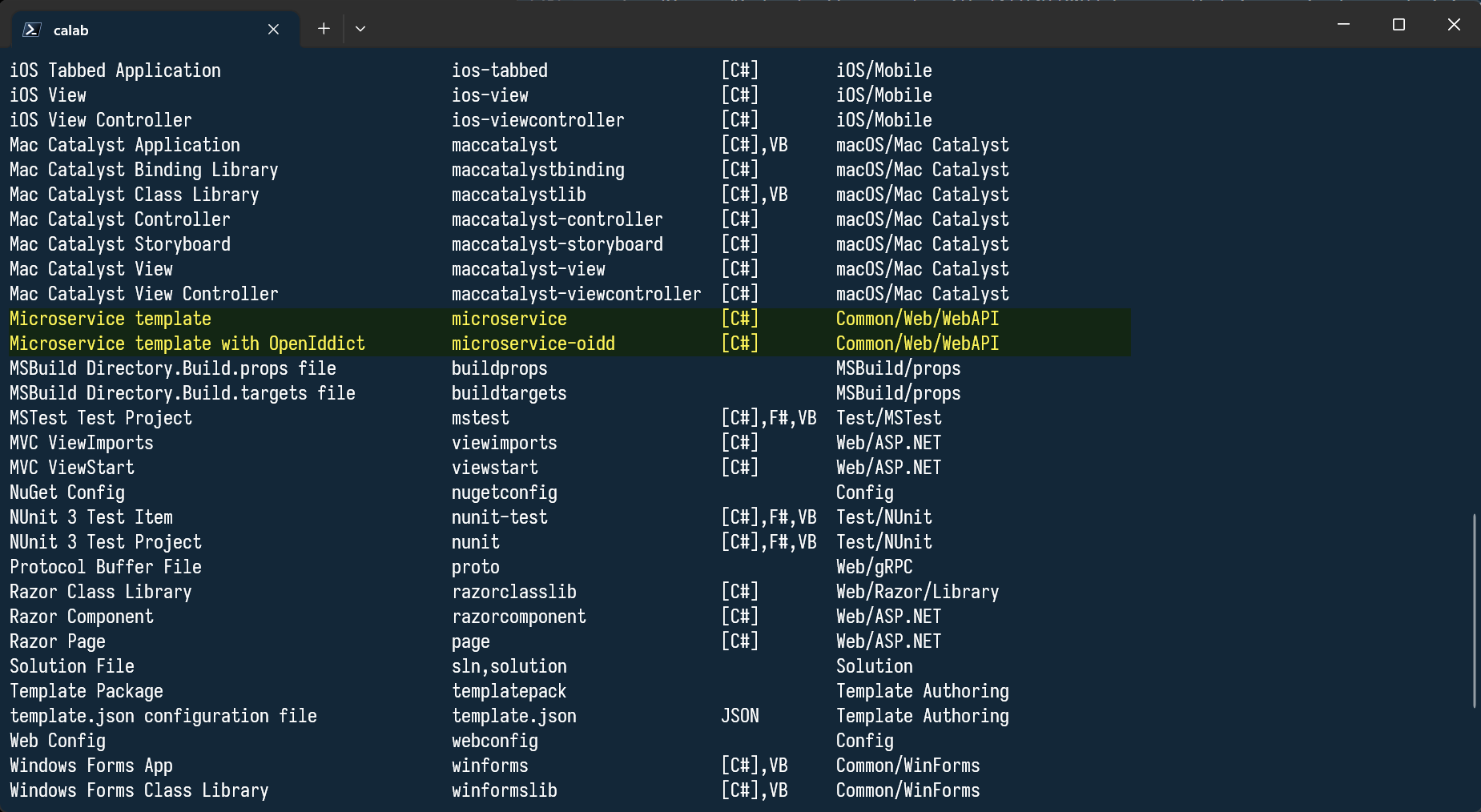Click 'Mac Catalyst Controller' text
The width and height of the screenshot is (1481, 812).
click(x=120, y=219)
